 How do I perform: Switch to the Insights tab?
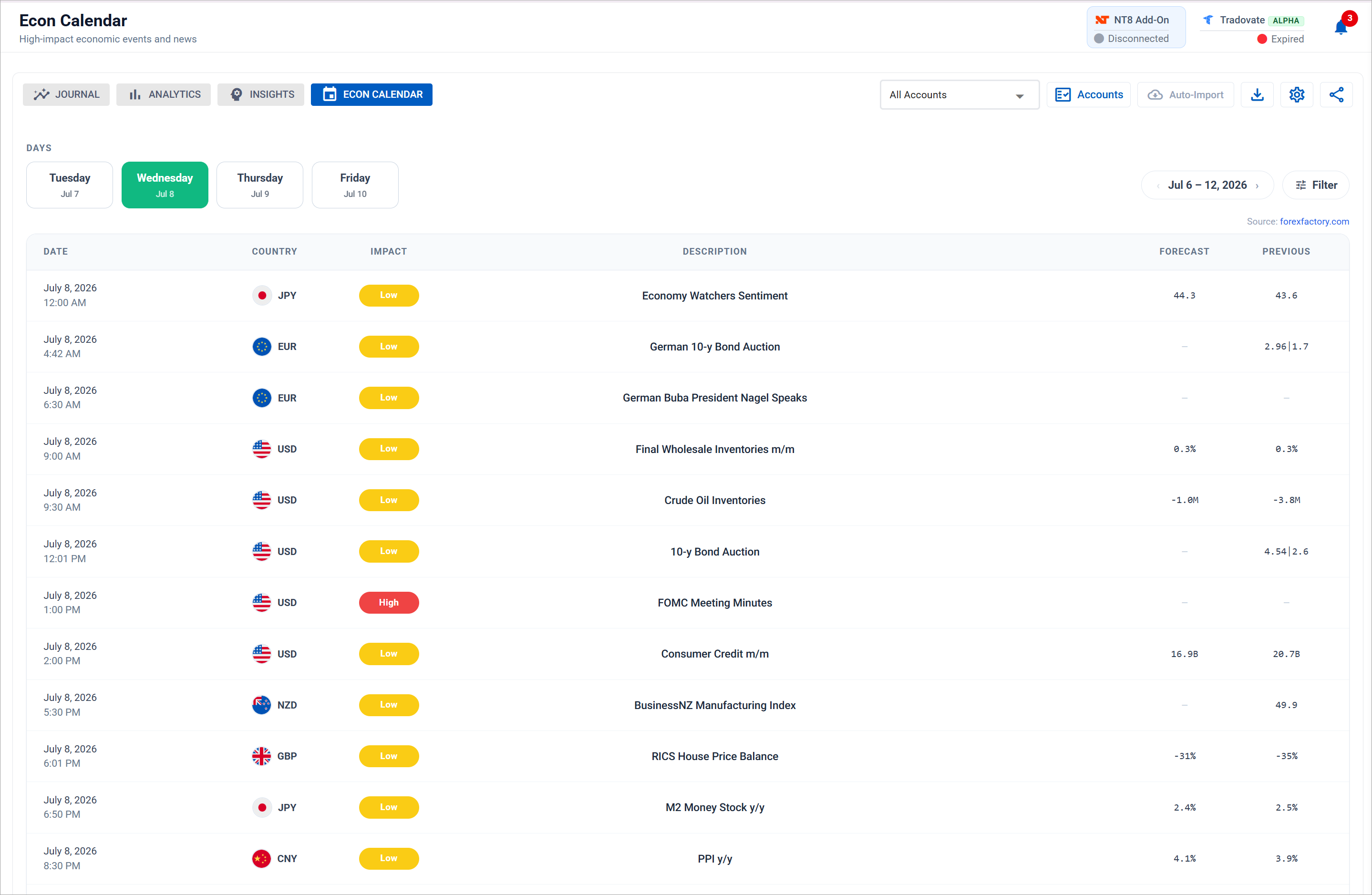click(x=260, y=94)
